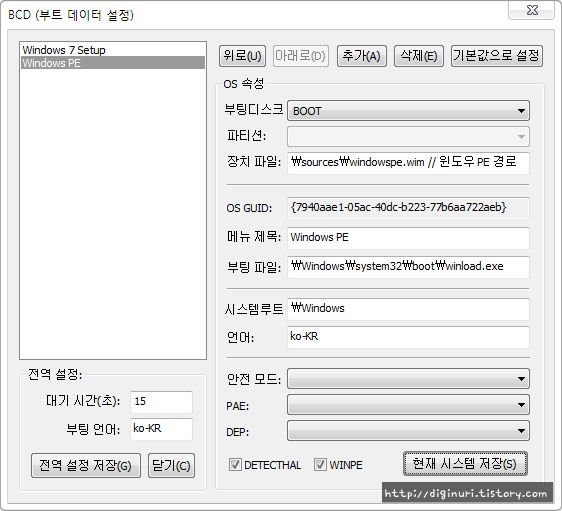Viewport: 562px width, 511px height.
Task: Edit the 장치 파일 path field
Action: pyautogui.click(x=408, y=163)
